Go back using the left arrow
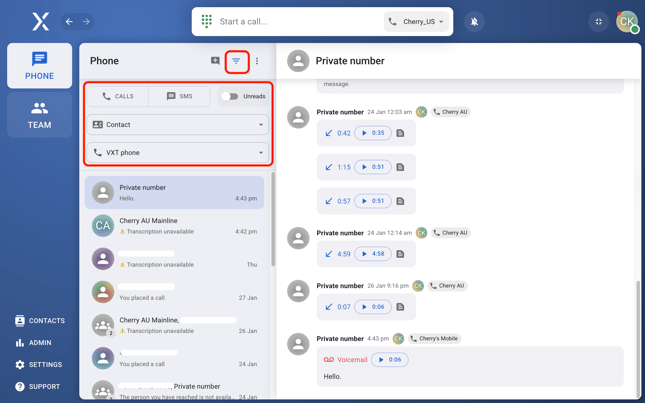Image resolution: width=645 pixels, height=403 pixels. click(69, 21)
